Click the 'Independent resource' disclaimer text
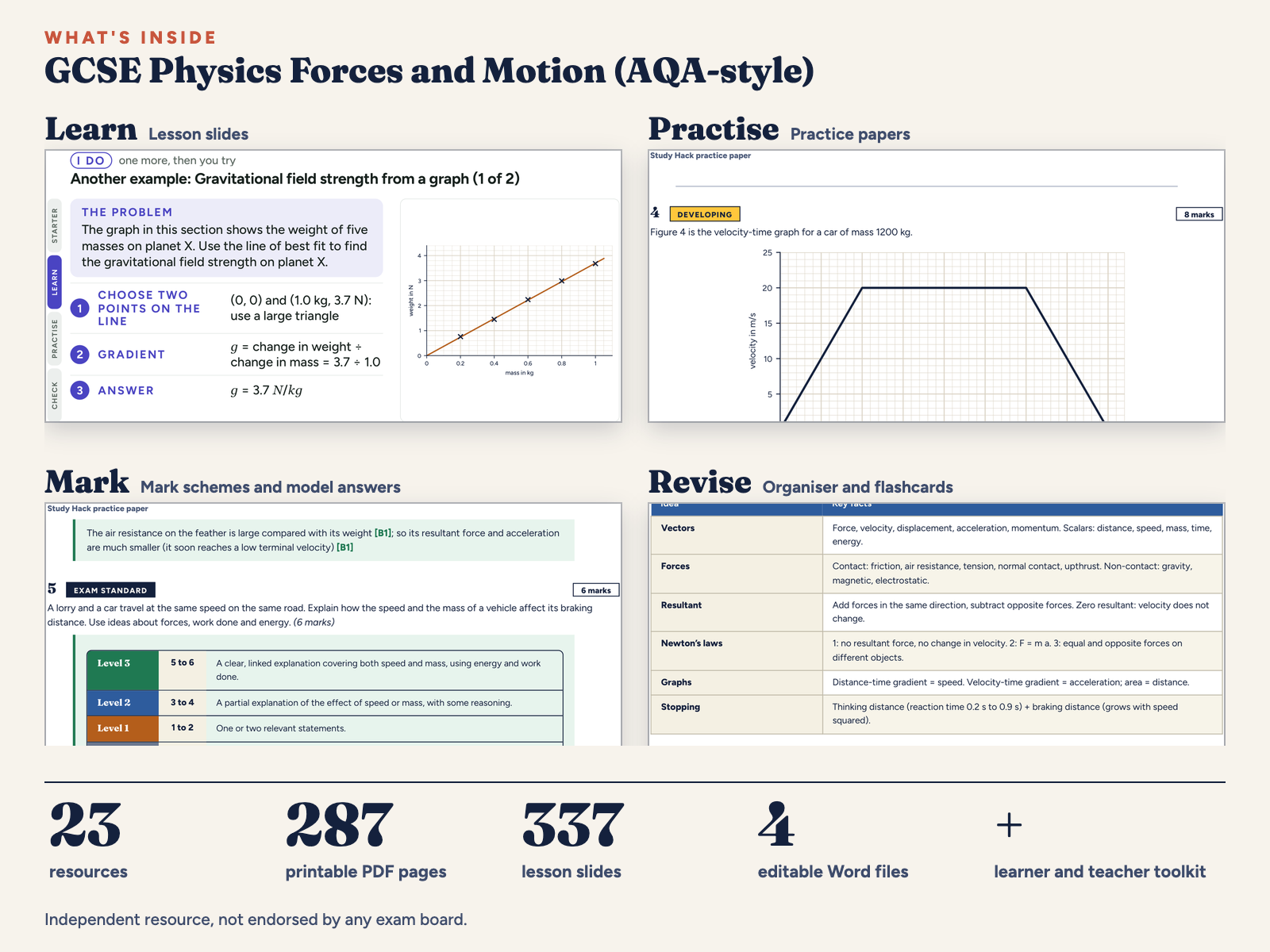 (256, 919)
